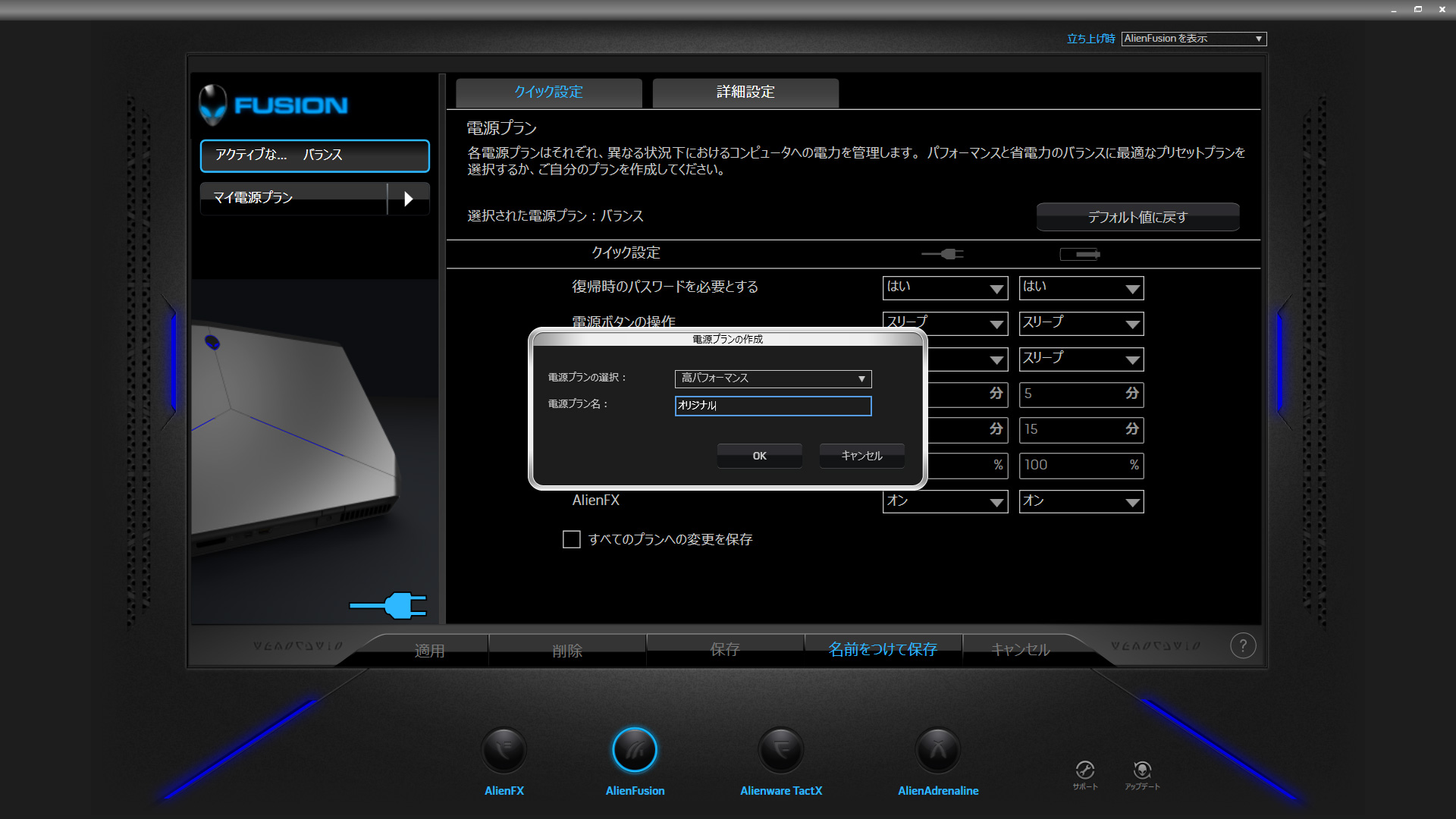This screenshot has height=819, width=1456.
Task: Check the save changes to all plans checkbox
Action: pyautogui.click(x=572, y=539)
